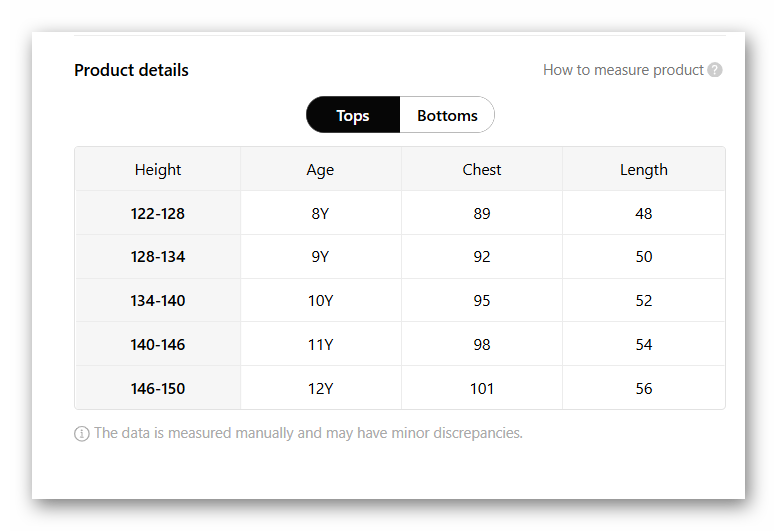777x531 pixels.
Task: Select the 128-134 height row
Action: click(158, 257)
